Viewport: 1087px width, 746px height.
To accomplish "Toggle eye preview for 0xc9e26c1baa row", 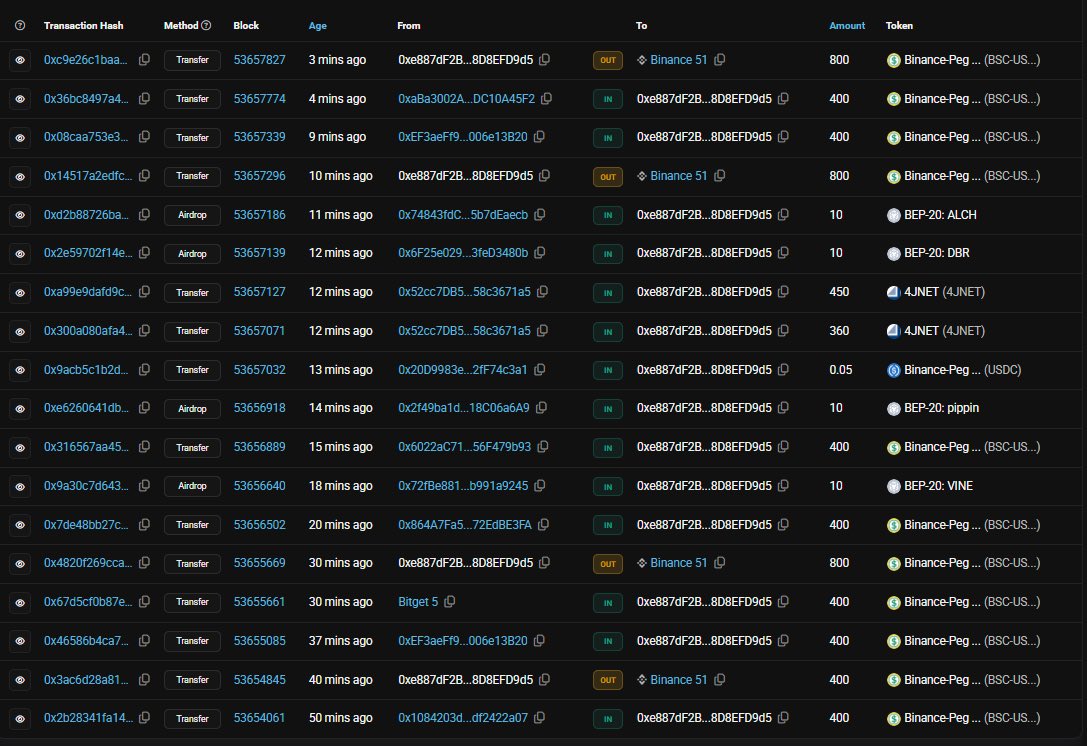I will pyautogui.click(x=20, y=60).
